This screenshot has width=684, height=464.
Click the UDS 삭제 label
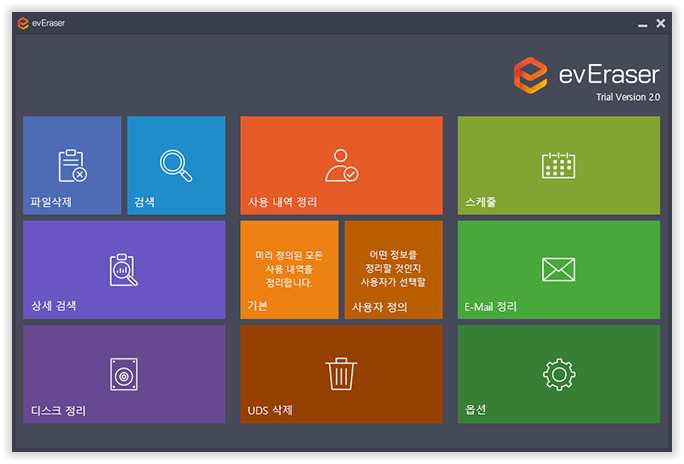(x=270, y=410)
